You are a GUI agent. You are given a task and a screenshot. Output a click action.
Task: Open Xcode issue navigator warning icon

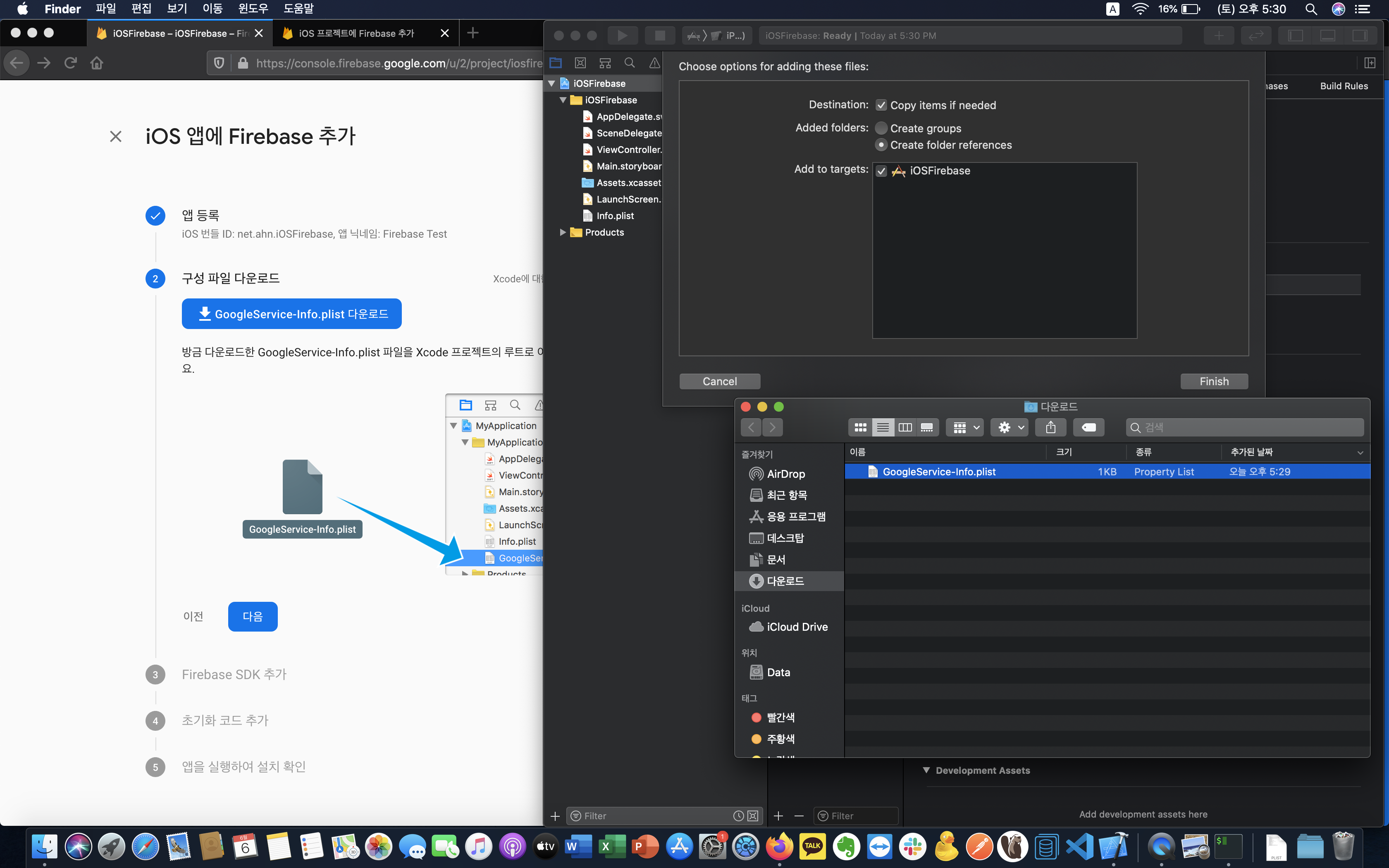[x=654, y=62]
